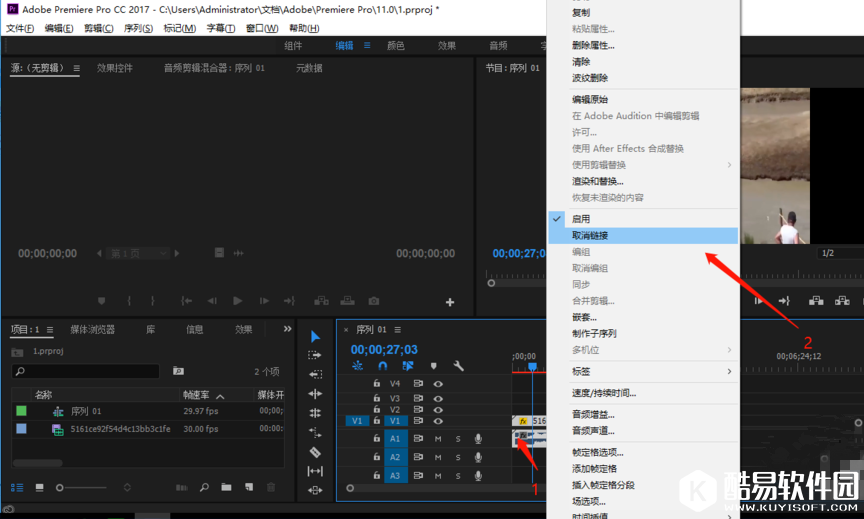This screenshot has width=864, height=519.
Task: Toggle sync lock on V2 track
Action: tap(418, 409)
